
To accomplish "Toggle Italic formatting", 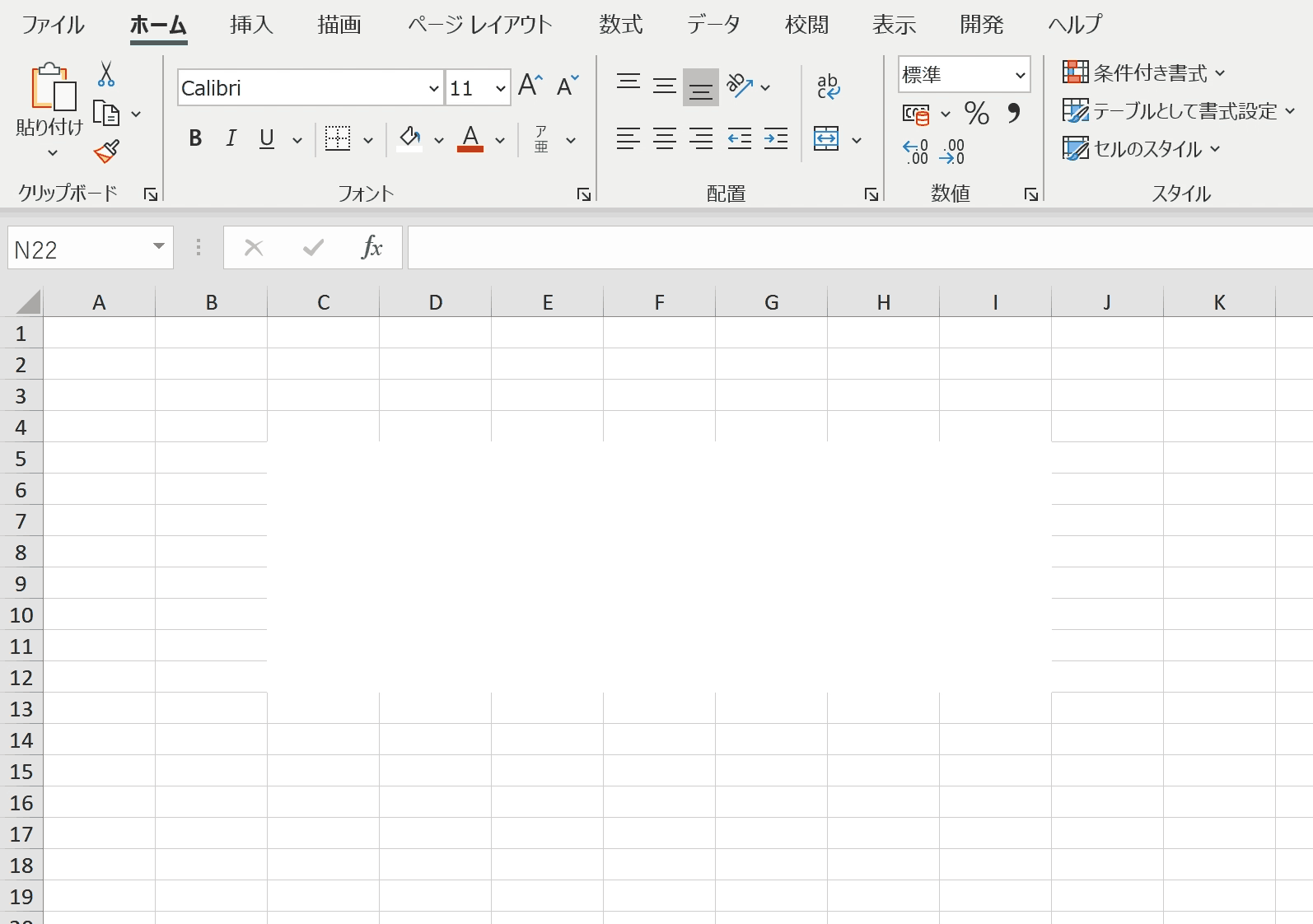I will [x=231, y=138].
